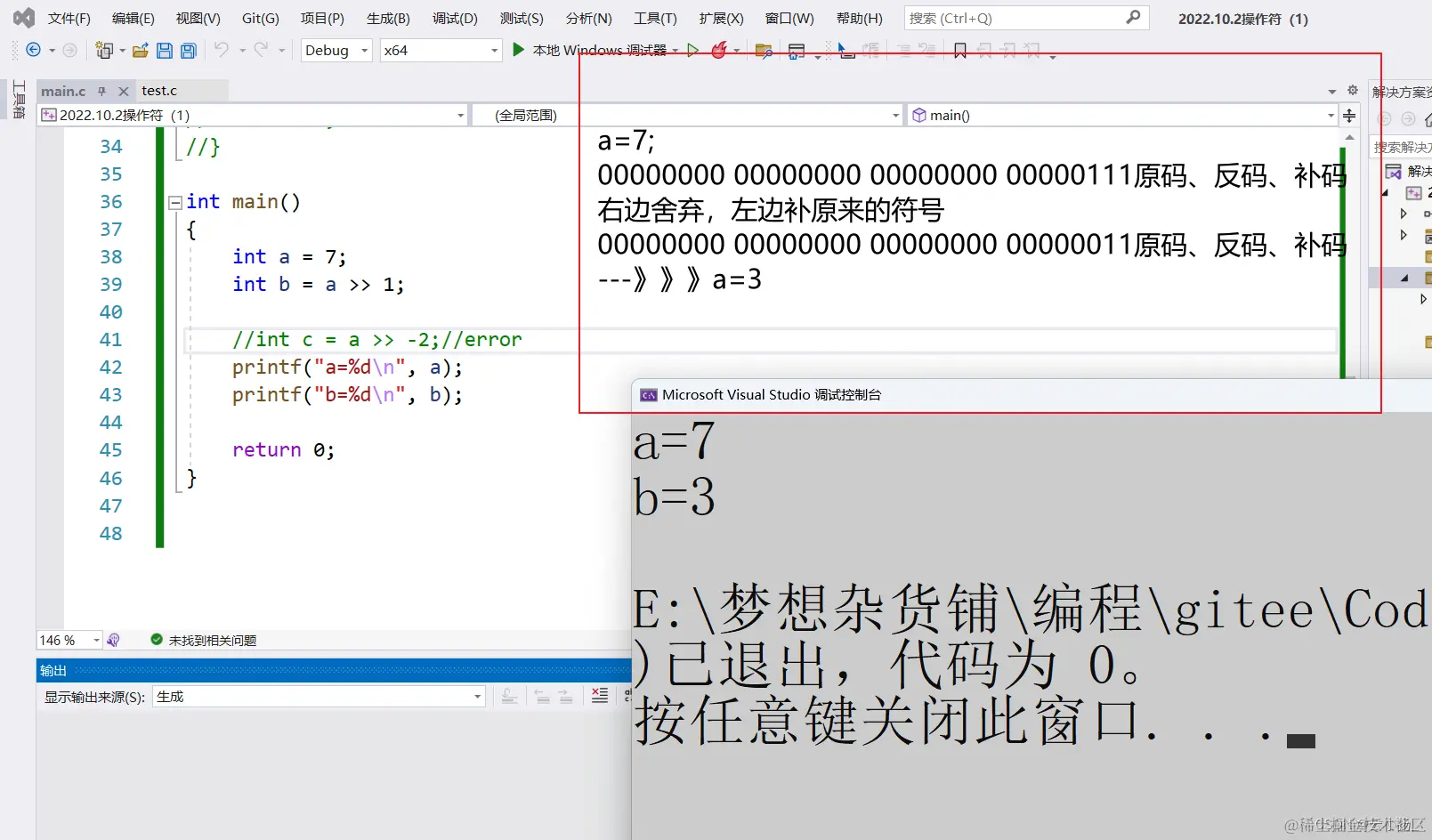The image size is (1432, 840).
Task: Click the clear all output icon
Action: point(600,696)
